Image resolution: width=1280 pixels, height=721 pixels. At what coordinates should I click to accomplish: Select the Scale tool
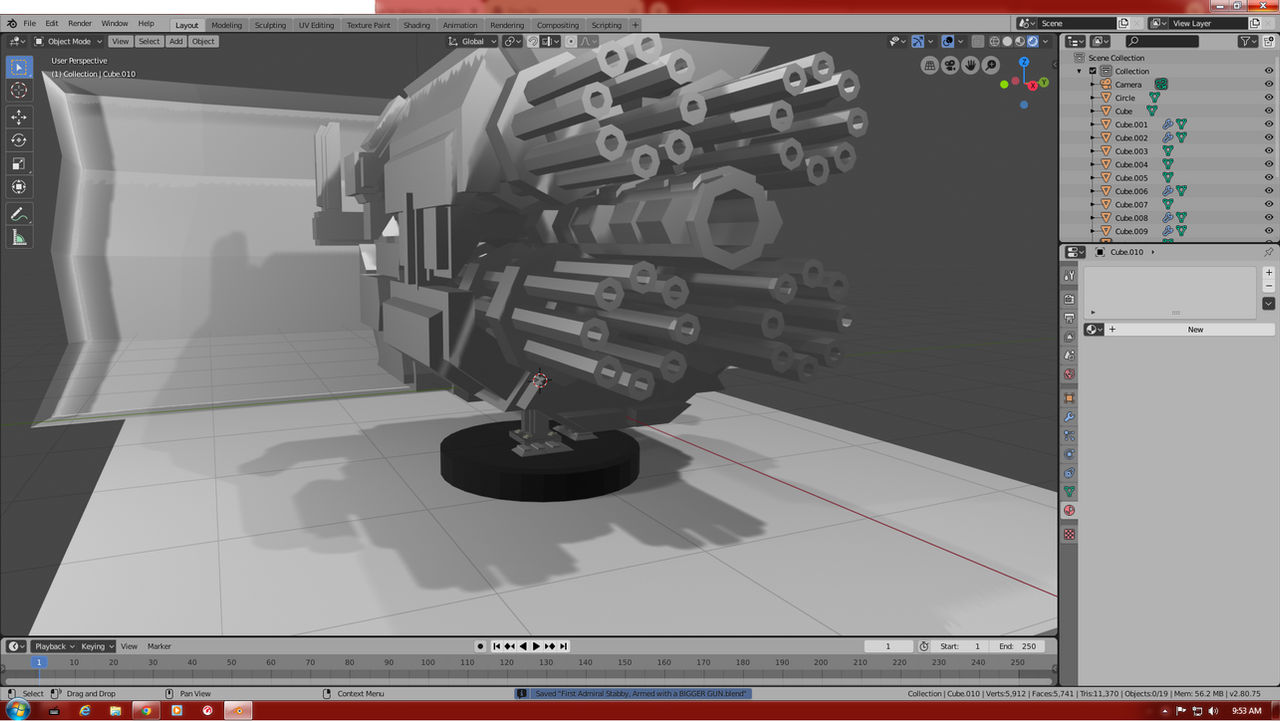click(x=19, y=163)
